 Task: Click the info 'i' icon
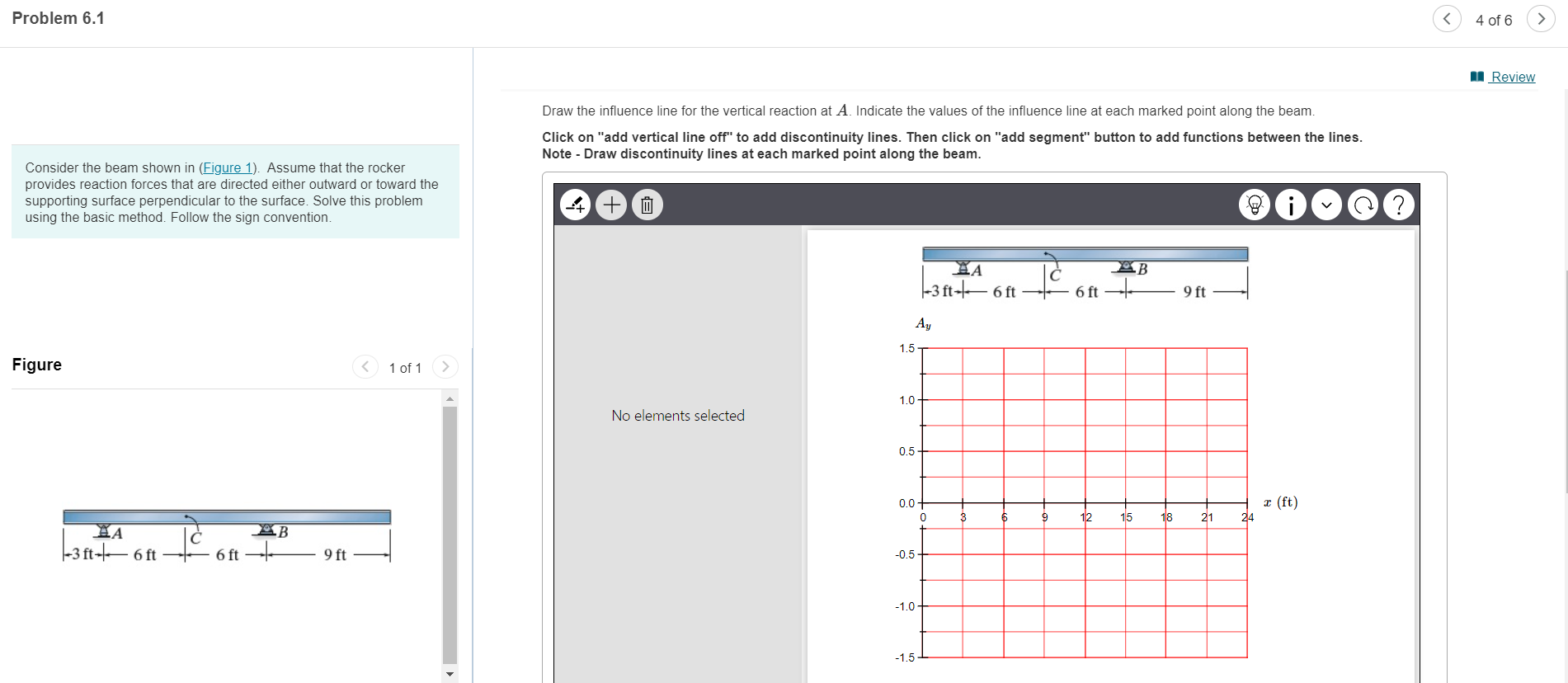[x=1291, y=205]
